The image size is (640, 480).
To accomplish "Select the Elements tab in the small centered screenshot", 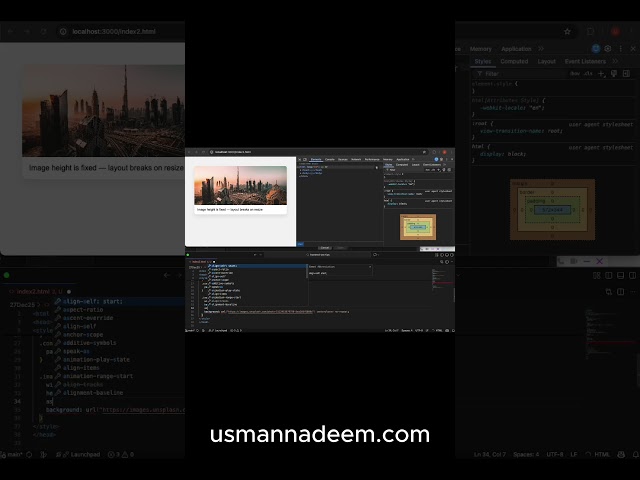I will pos(316,159).
